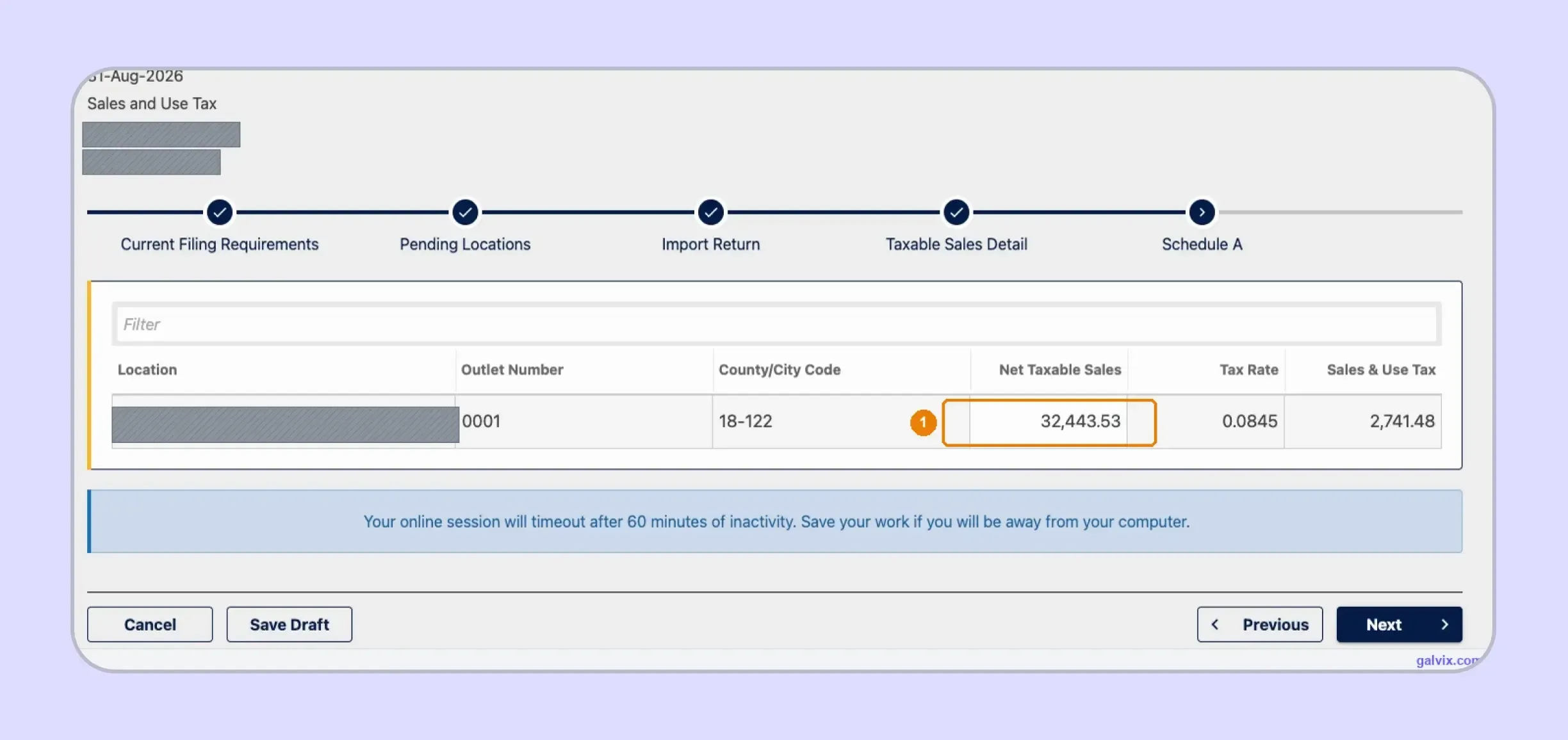Cancel the tax return filing
Image resolution: width=1568 pixels, height=740 pixels.
150,624
